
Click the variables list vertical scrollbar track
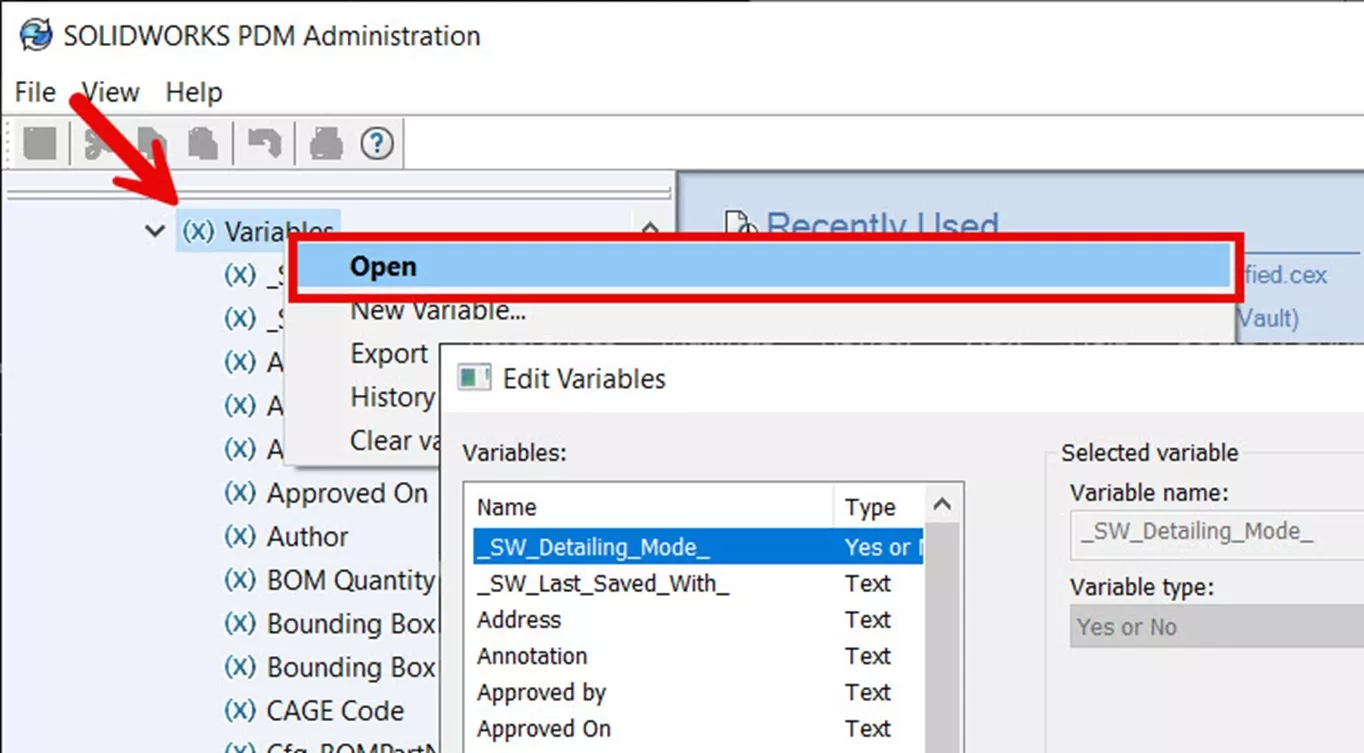(942, 640)
